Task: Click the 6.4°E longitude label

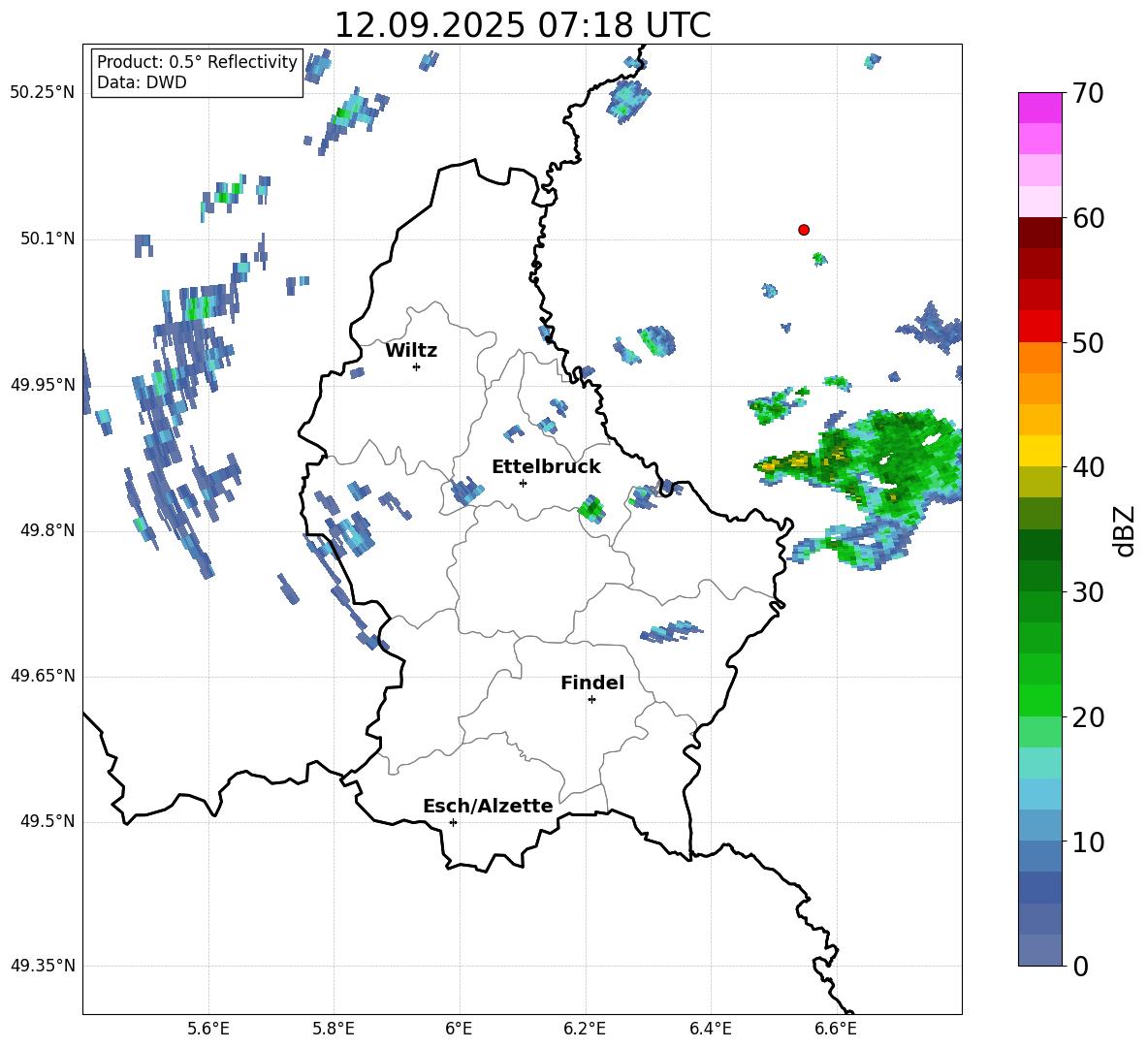Action: [711, 1029]
